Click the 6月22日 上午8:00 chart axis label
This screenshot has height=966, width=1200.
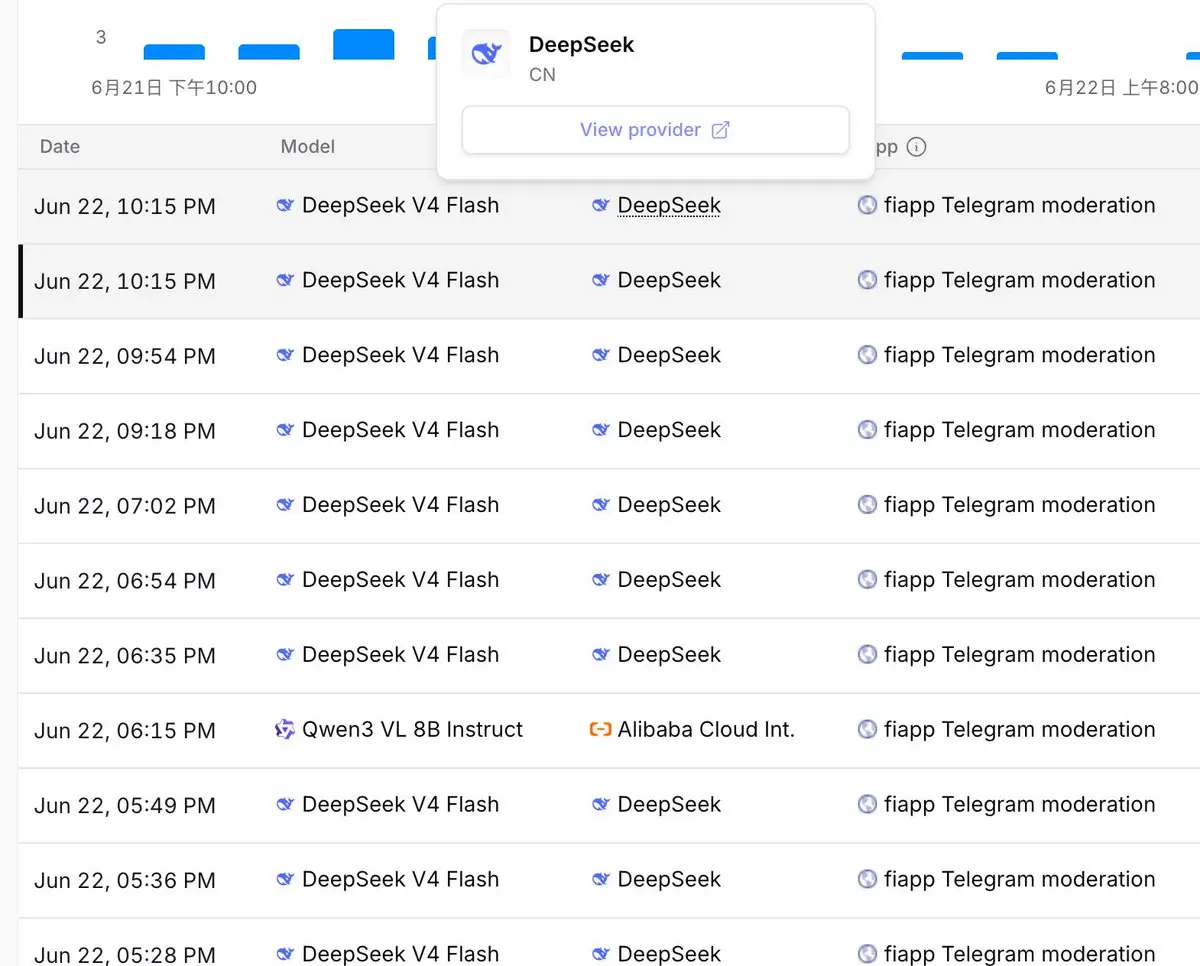[x=1121, y=88]
